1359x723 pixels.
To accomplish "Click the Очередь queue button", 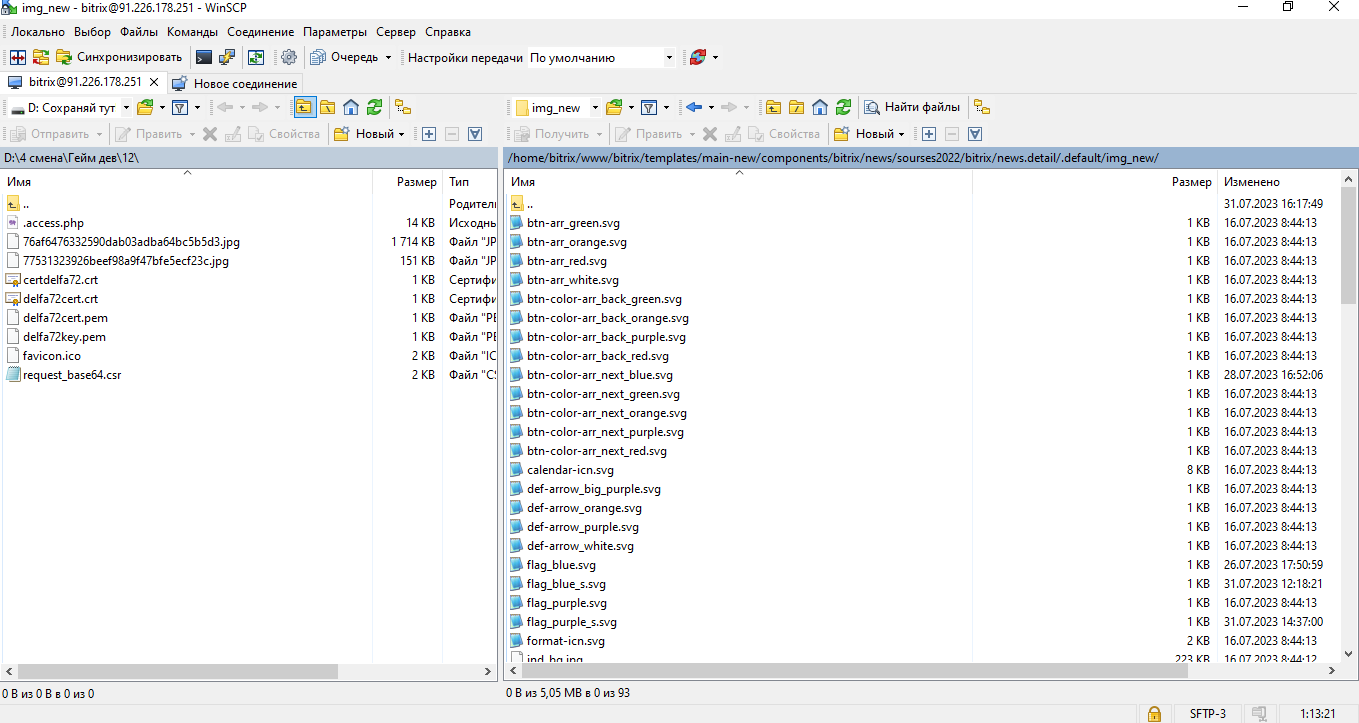I will (345, 57).
